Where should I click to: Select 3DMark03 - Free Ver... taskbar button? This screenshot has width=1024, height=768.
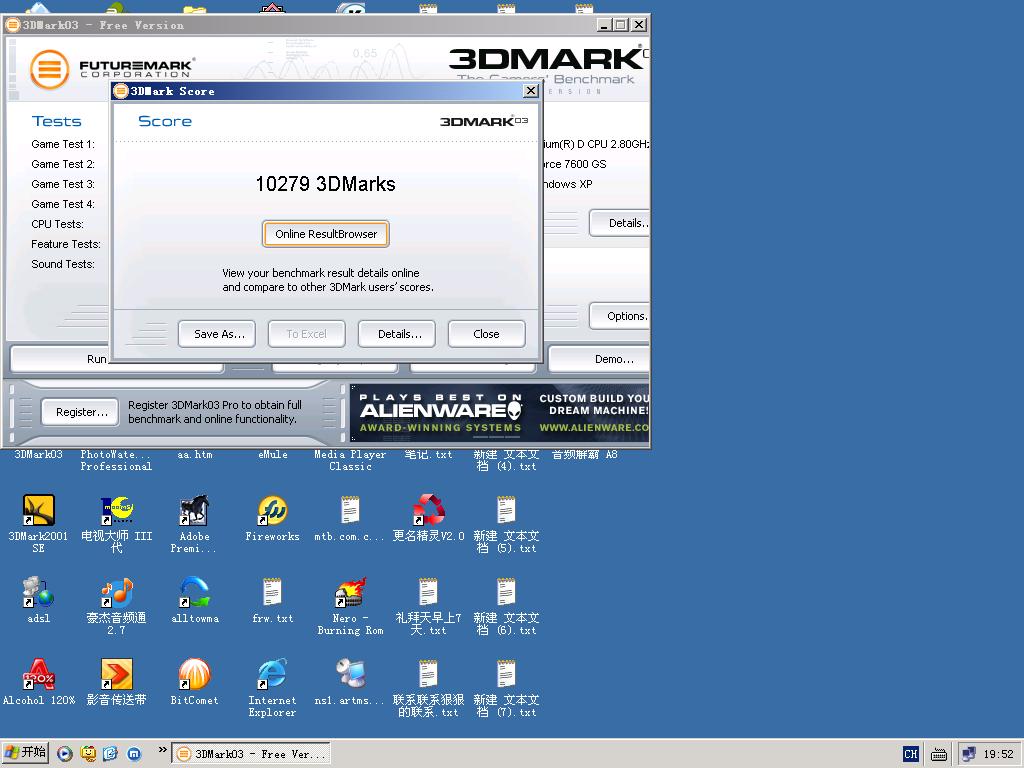click(x=251, y=754)
